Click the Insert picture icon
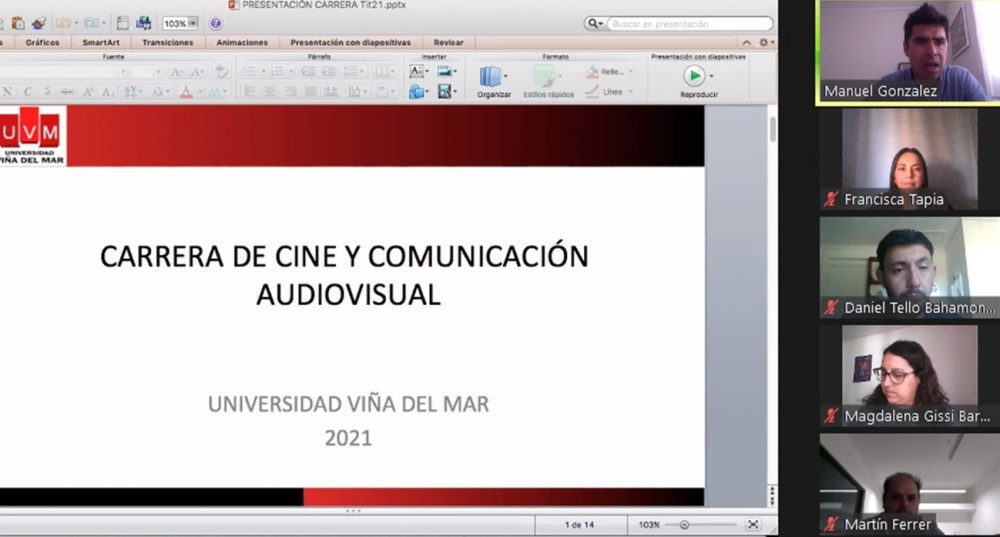Screen dimensions: 1000x537 click(x=445, y=71)
